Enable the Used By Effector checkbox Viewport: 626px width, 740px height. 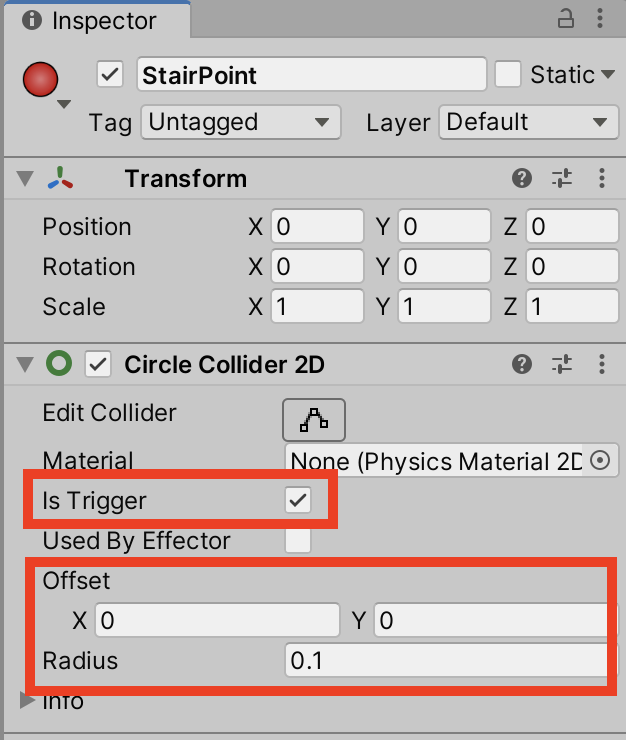click(x=298, y=541)
